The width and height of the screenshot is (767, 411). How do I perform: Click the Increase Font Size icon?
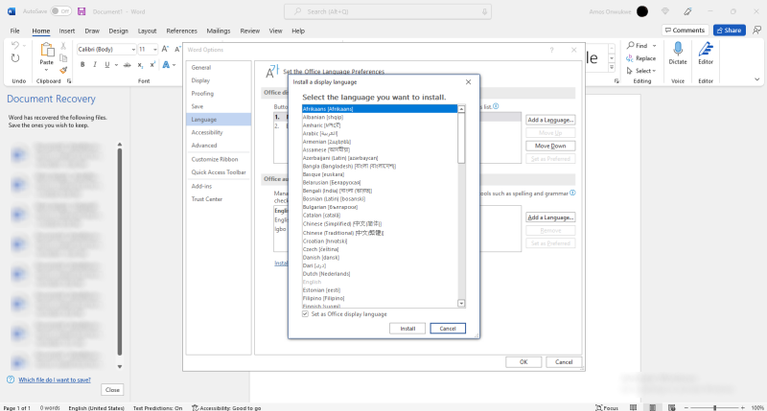(165, 49)
